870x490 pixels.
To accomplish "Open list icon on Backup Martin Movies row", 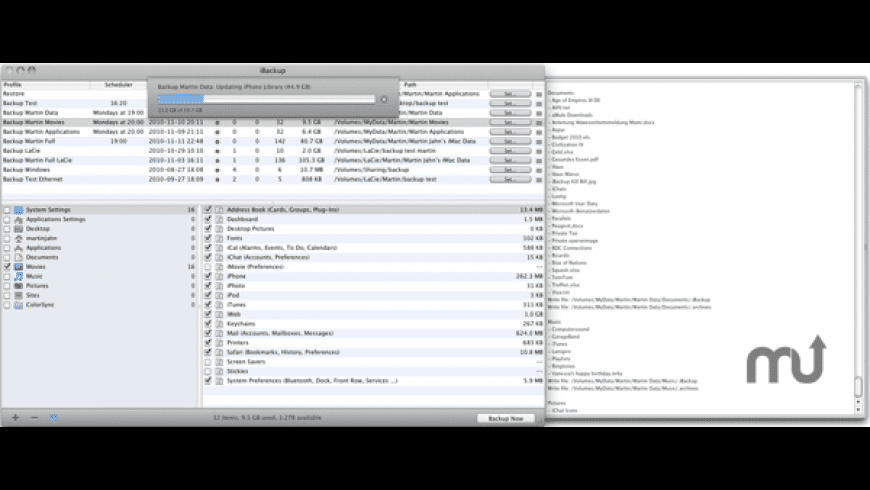I will click(x=538, y=123).
